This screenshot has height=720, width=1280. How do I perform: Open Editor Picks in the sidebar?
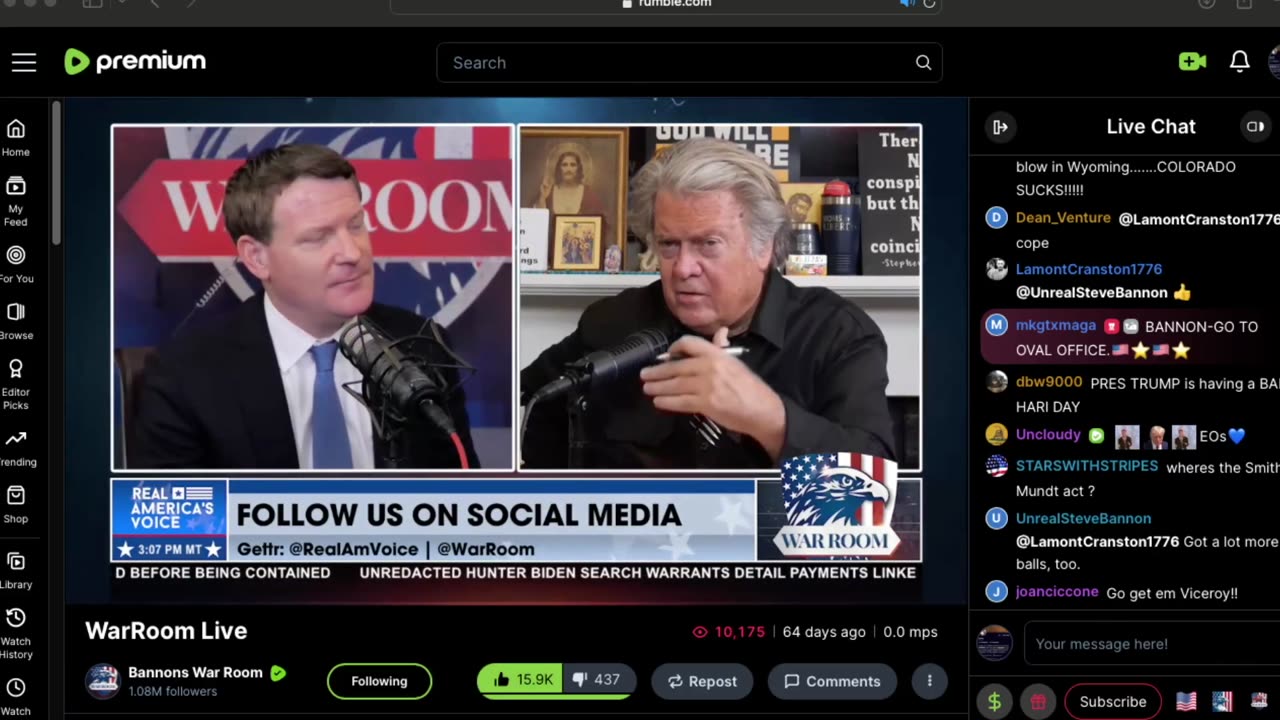[16, 385]
